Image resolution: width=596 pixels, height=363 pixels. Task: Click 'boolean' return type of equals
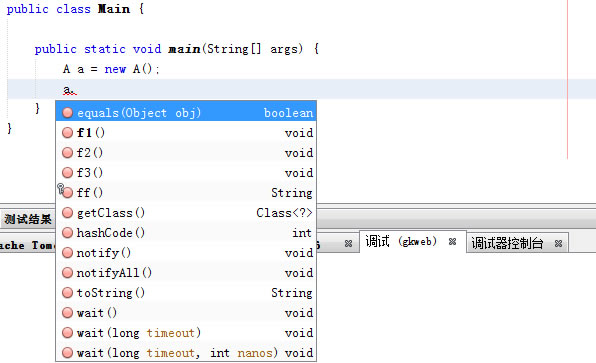288,113
